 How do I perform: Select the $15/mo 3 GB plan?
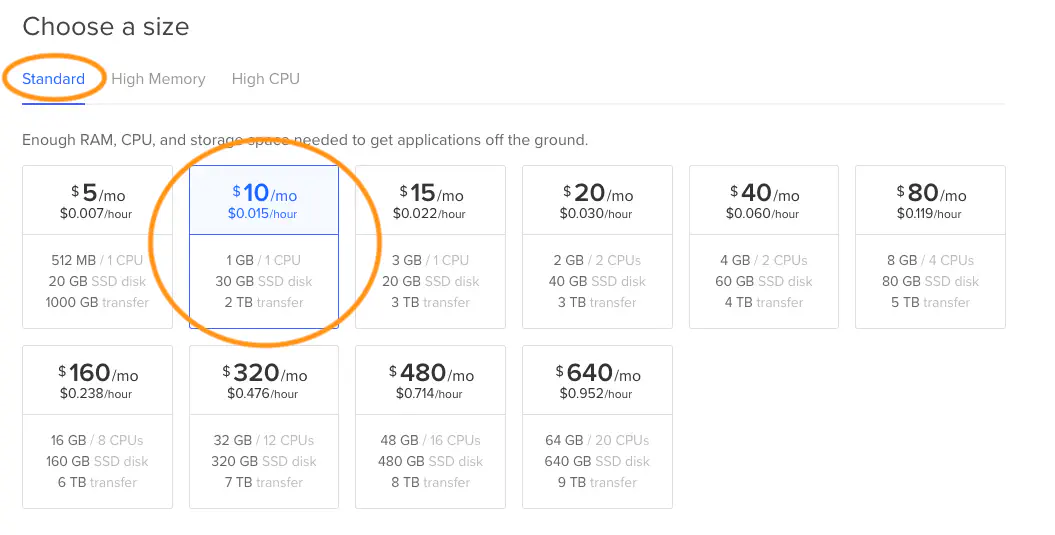430,246
